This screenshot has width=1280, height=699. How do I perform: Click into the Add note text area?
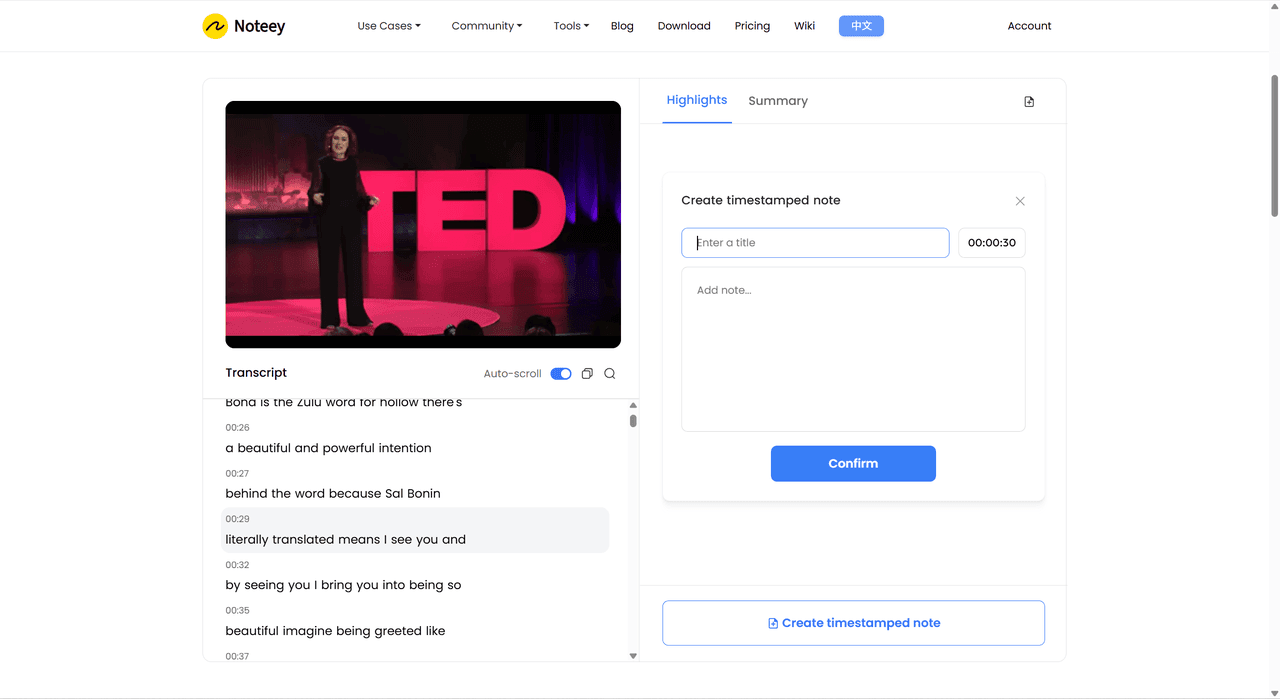tap(853, 349)
